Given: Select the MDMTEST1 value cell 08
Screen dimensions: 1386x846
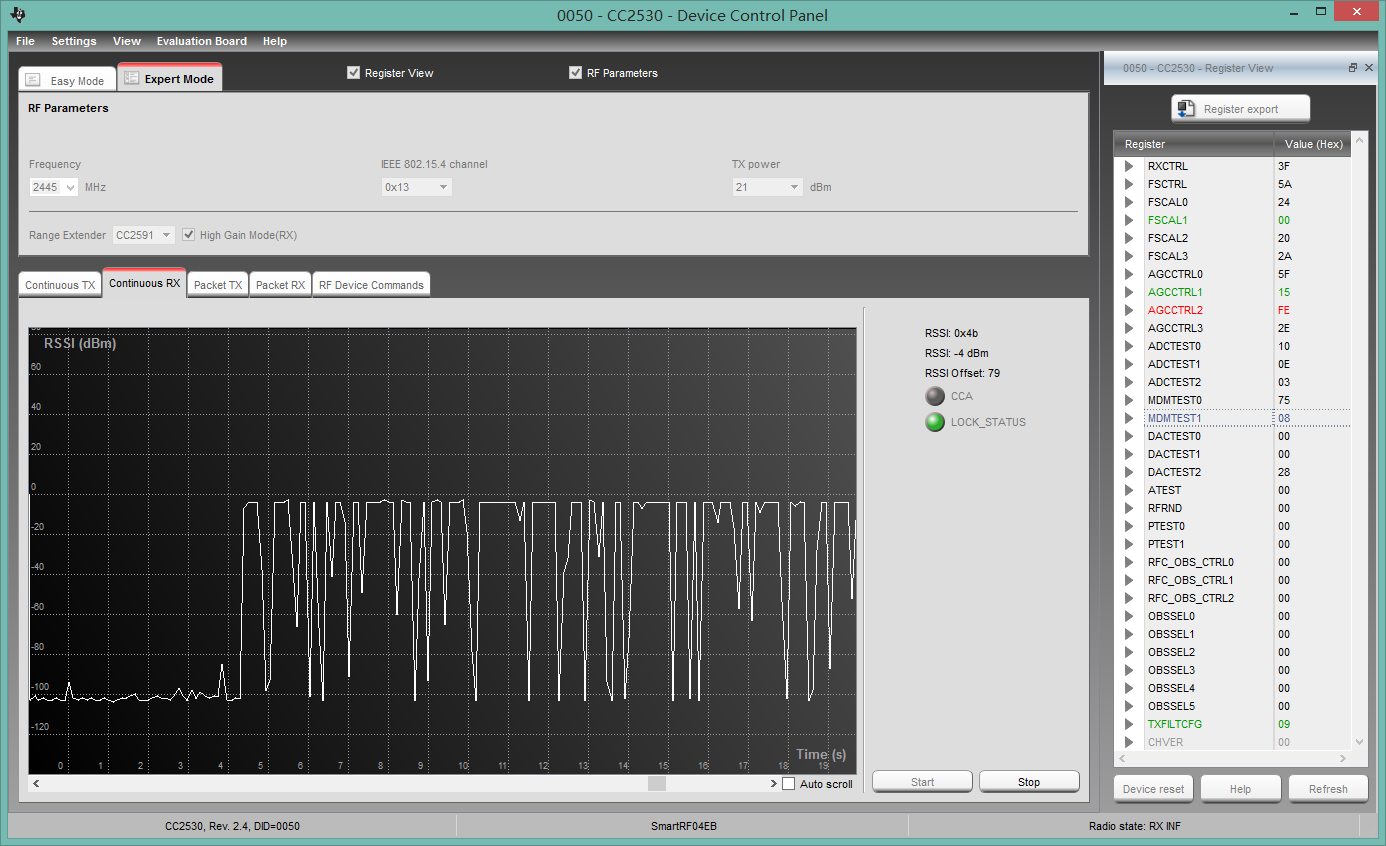Looking at the screenshot, I should pos(1313,418).
